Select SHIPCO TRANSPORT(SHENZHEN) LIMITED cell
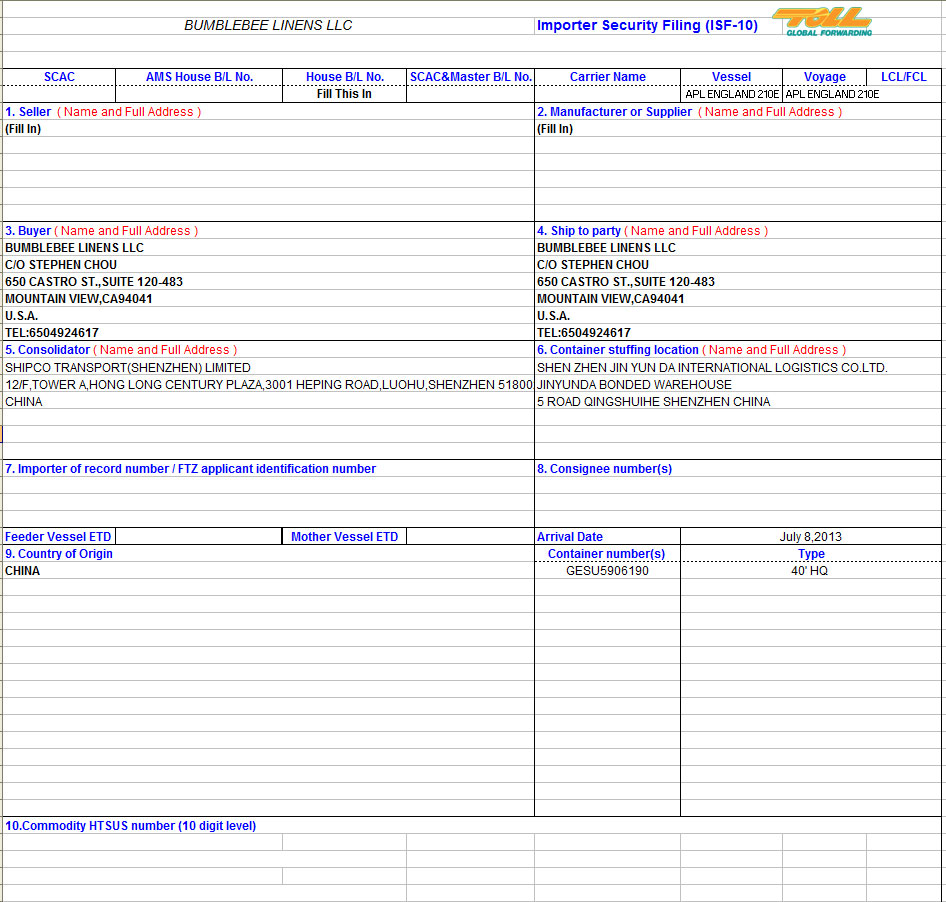Screen dimensions: 946x902 pos(268,367)
